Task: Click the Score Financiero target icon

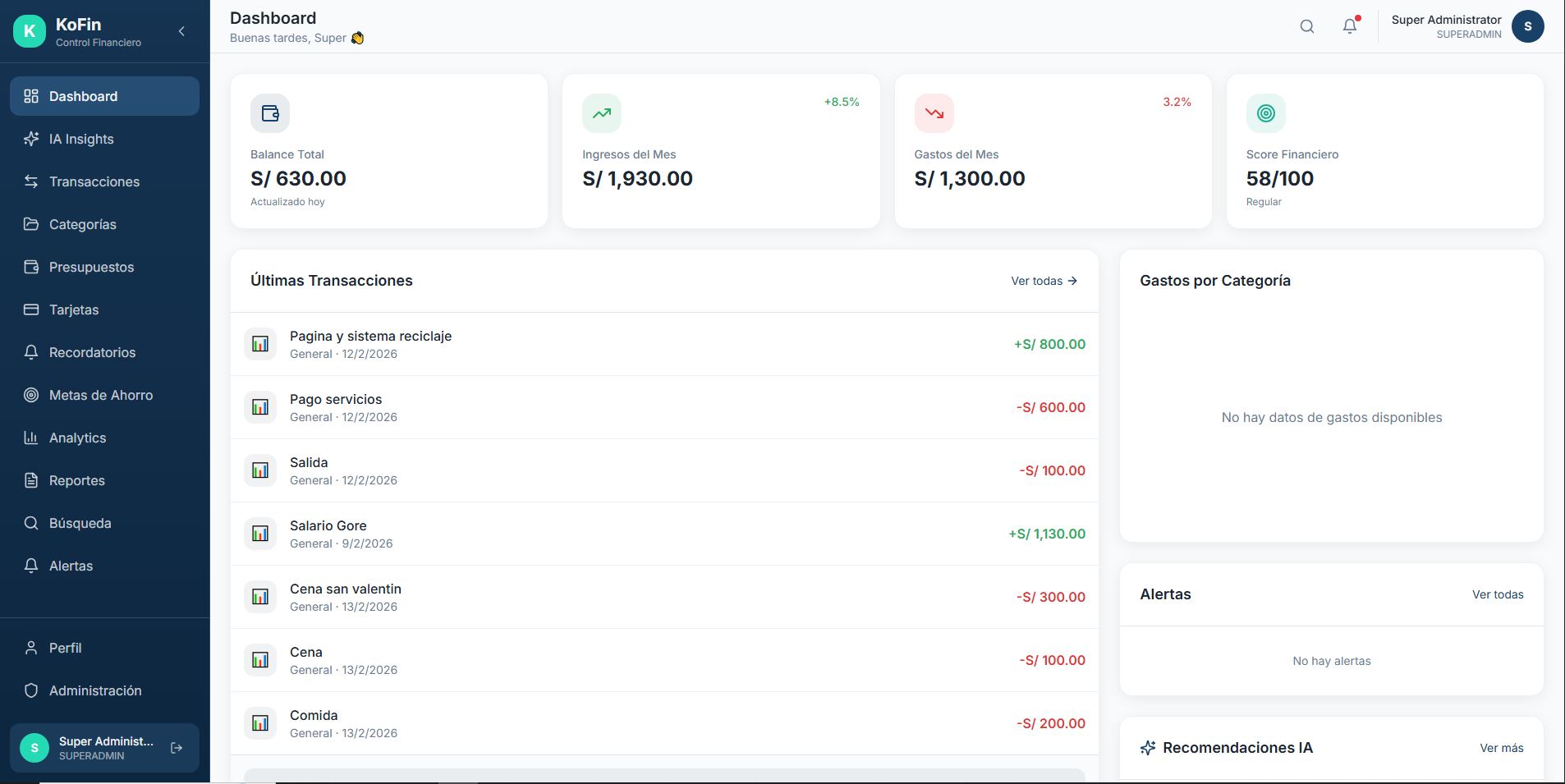Action: point(1264,112)
